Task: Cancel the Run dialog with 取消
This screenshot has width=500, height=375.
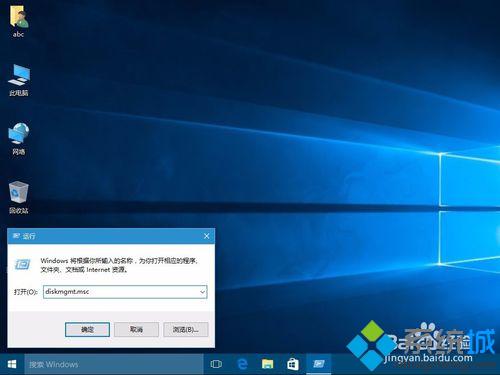Action: coord(136,330)
